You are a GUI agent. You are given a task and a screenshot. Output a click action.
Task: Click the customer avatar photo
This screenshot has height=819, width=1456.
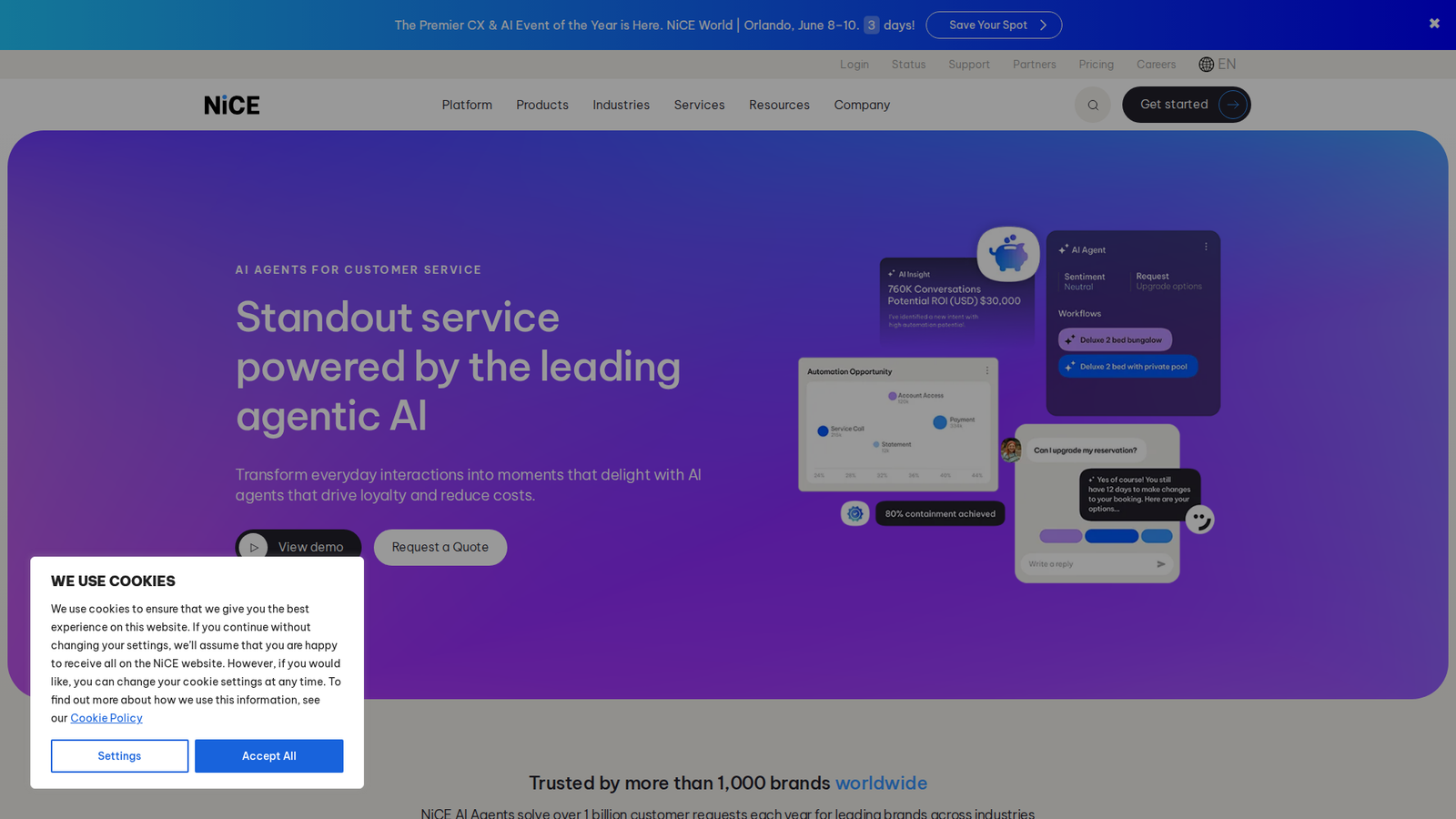coord(1010,450)
